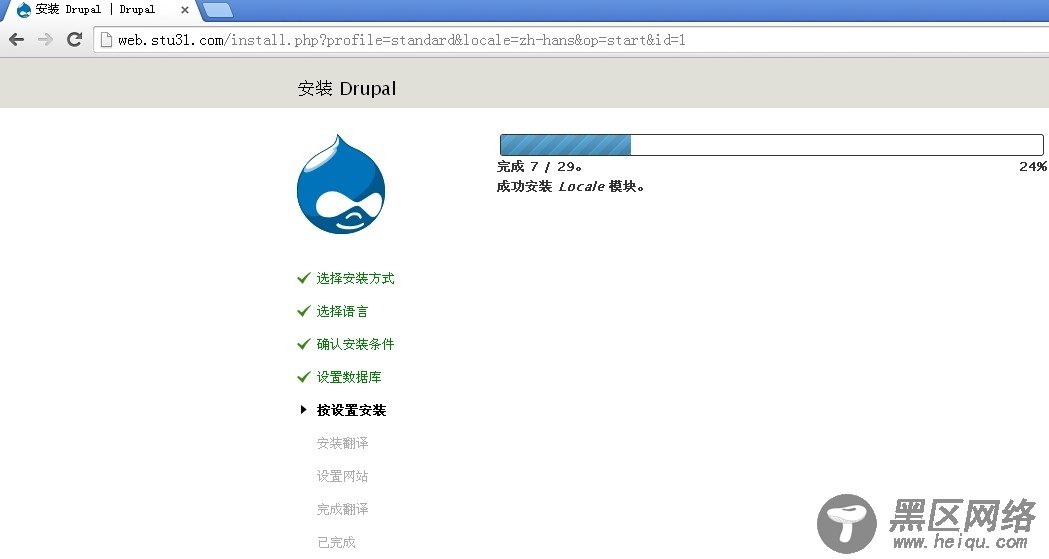Click the browser back arrow button
1049x559 pixels.
point(16,40)
